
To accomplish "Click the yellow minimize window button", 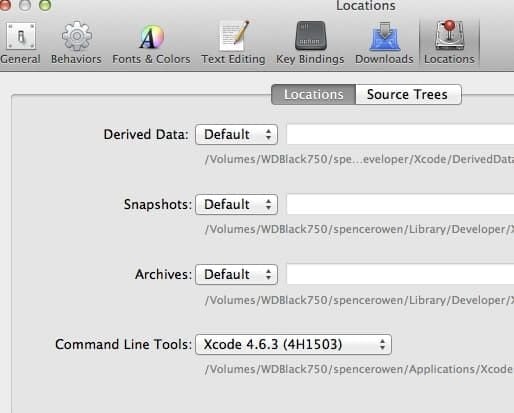I will tap(25, 4).
